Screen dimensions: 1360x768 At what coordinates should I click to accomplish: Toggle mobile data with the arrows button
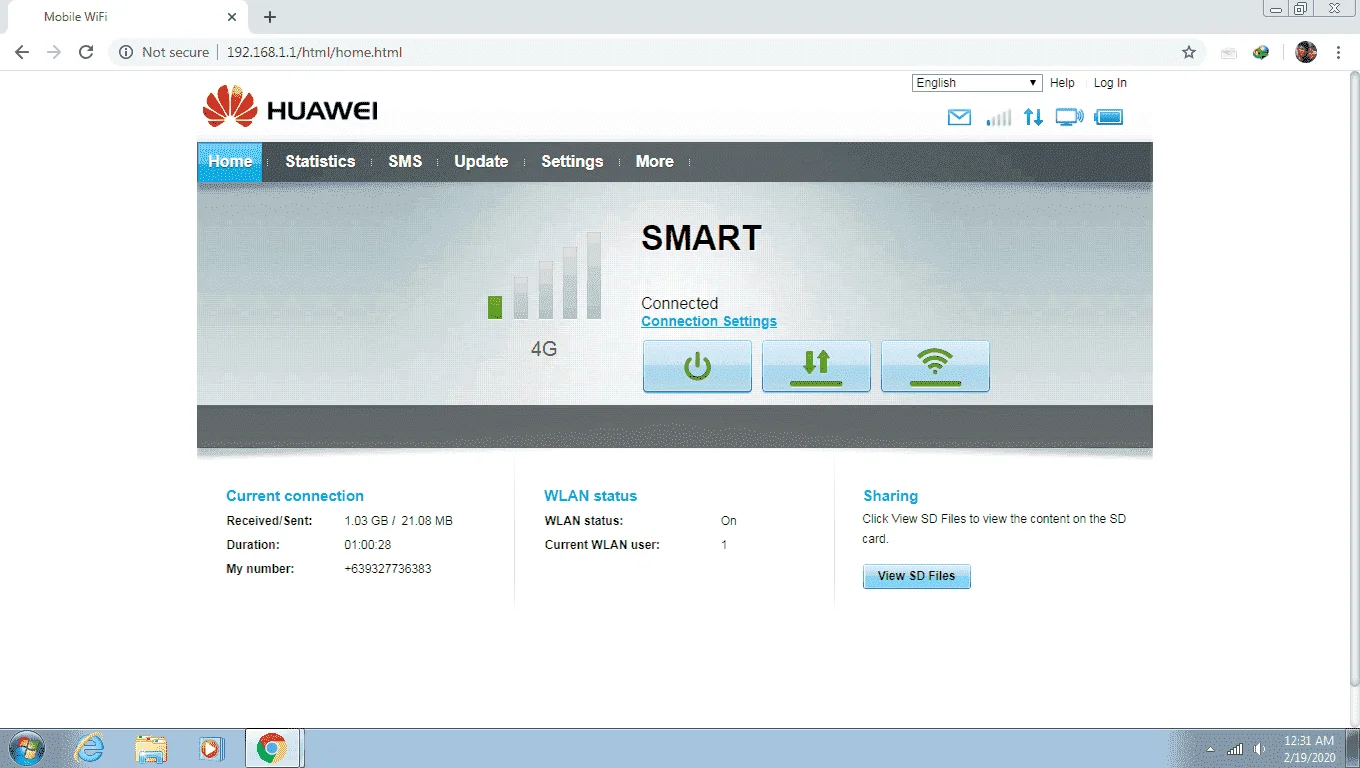click(x=816, y=366)
